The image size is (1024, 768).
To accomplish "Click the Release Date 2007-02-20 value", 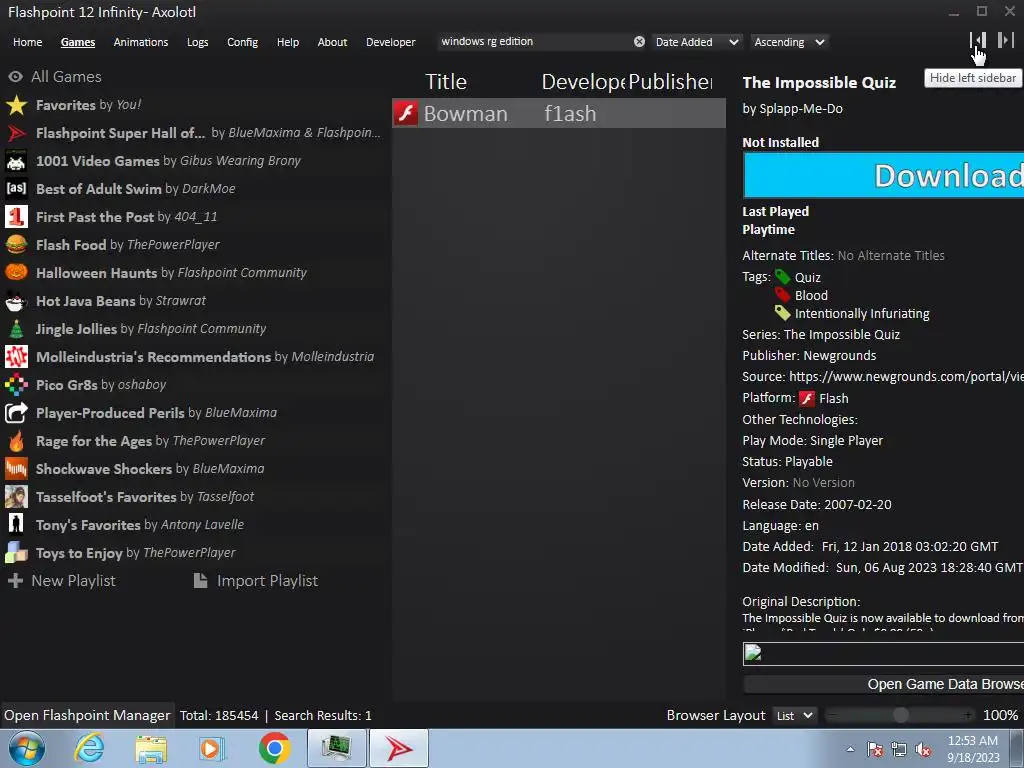I will (x=858, y=505).
